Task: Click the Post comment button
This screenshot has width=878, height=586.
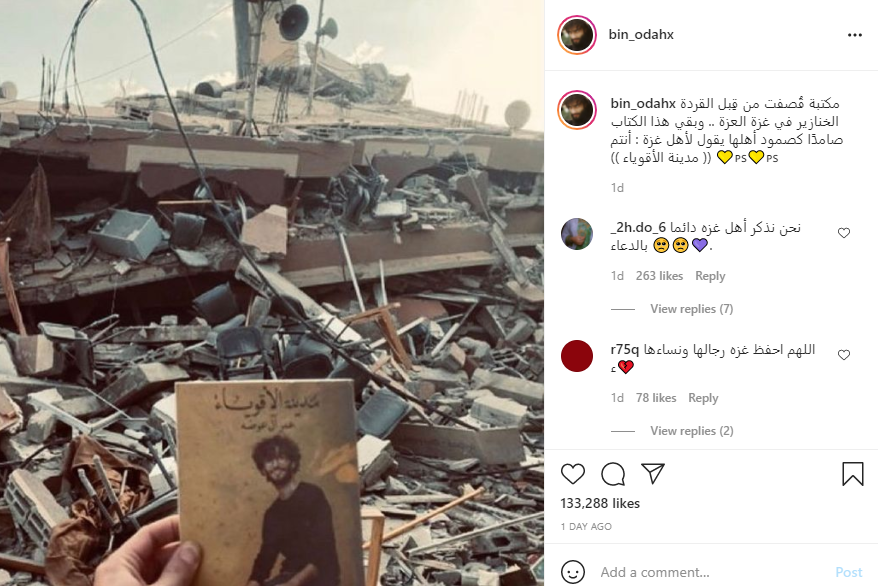Action: click(849, 572)
